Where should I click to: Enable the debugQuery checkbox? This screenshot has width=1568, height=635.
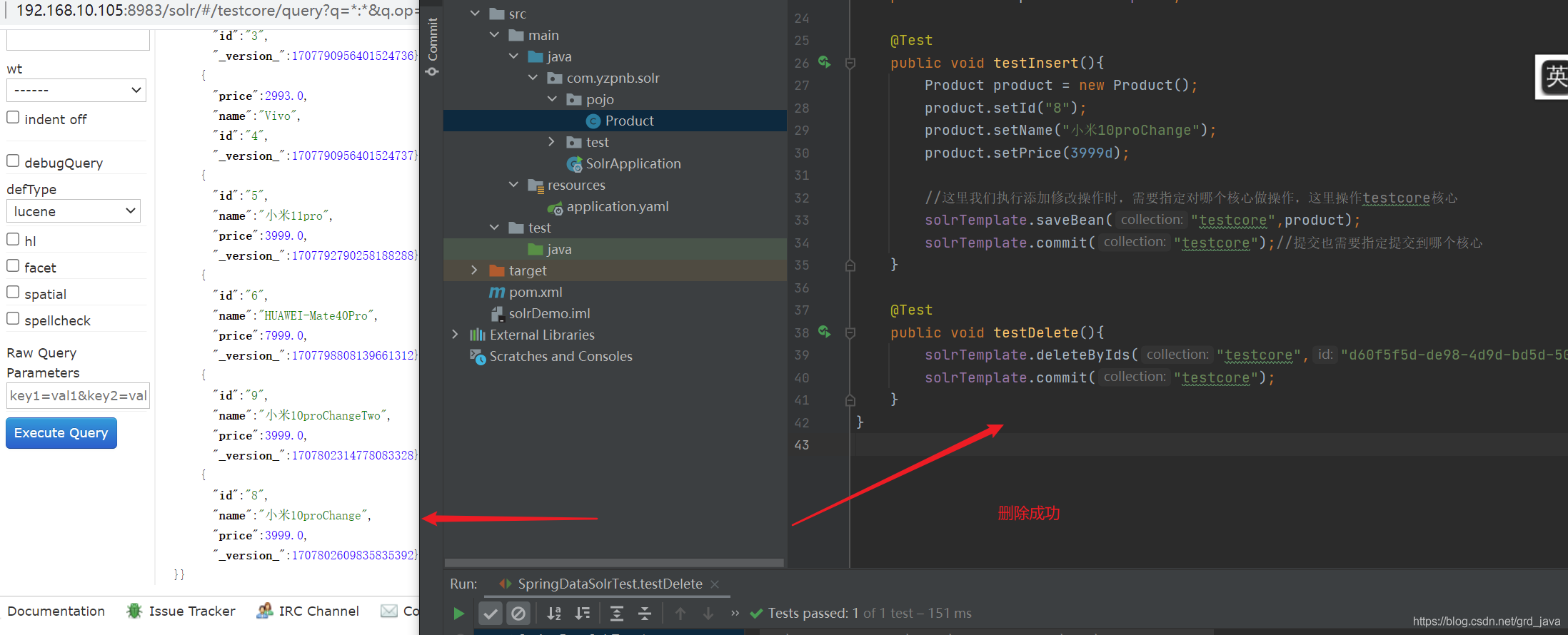tap(13, 161)
